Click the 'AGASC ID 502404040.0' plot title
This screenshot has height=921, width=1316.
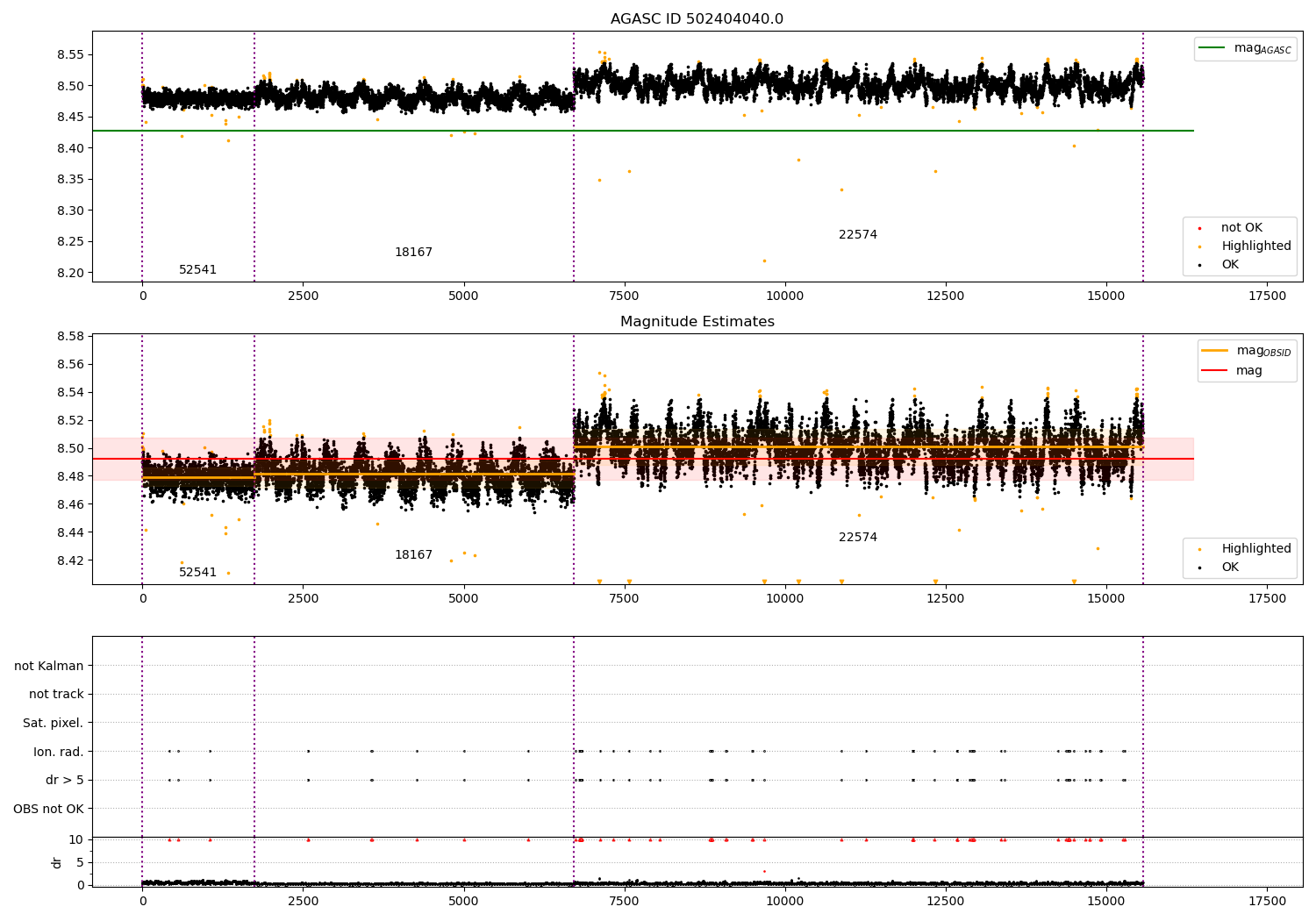[697, 19]
